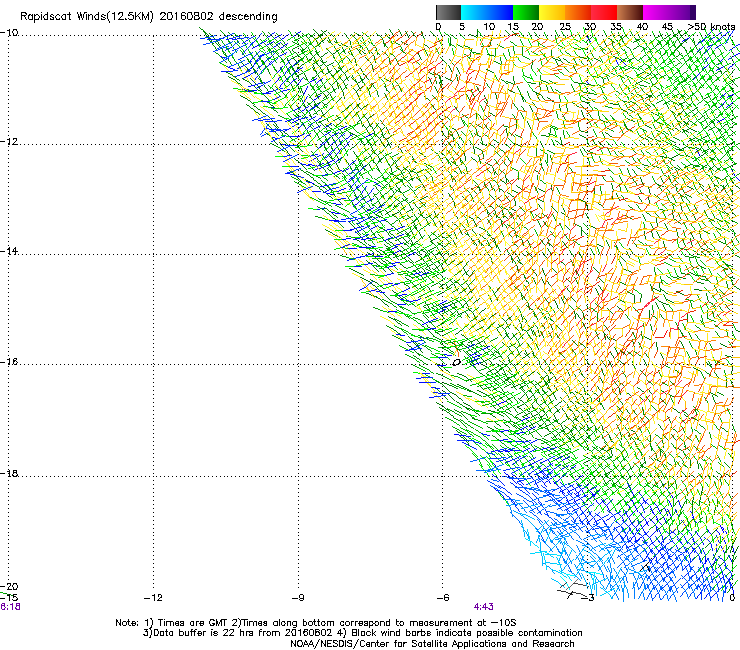Click the '-20' latitude axis label
This screenshot has width=740, height=650.
(x=9, y=587)
